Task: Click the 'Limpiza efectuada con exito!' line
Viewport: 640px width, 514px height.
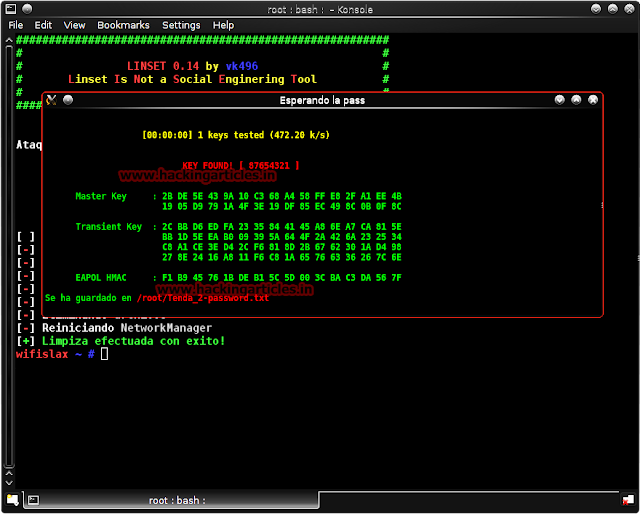Action: pyautogui.click(x=133, y=341)
